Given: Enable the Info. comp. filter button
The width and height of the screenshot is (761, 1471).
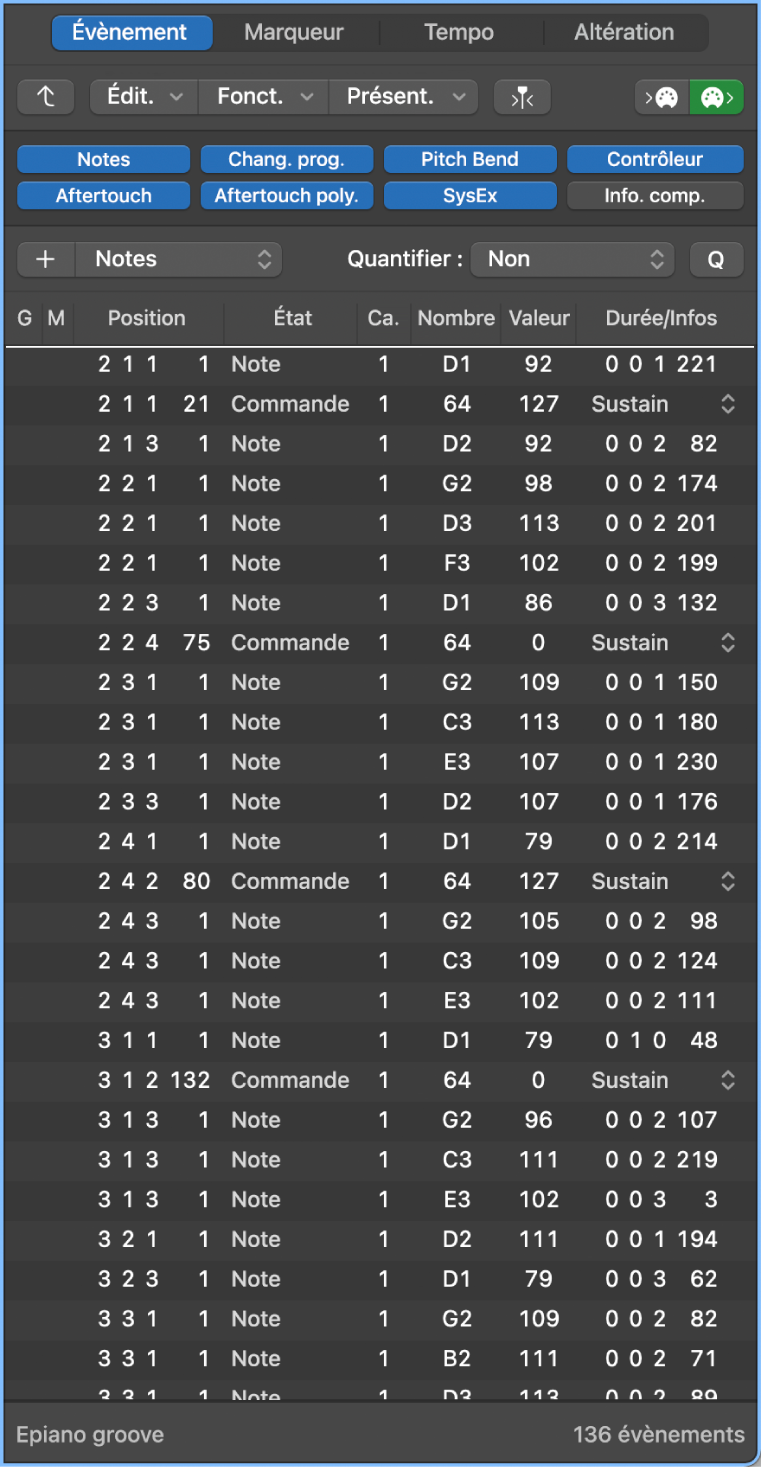Looking at the screenshot, I should 655,196.
